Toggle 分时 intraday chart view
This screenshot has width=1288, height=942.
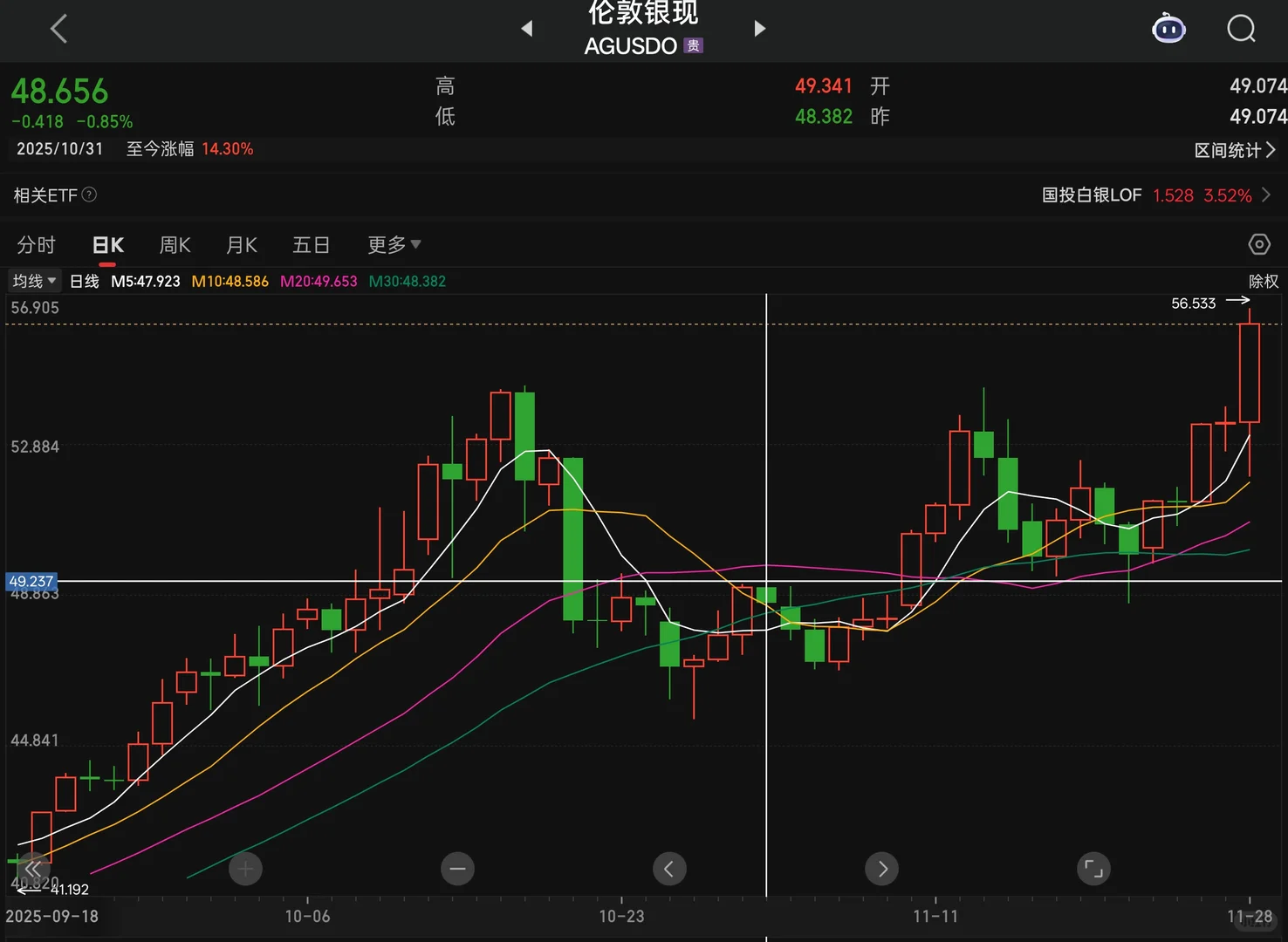click(x=36, y=245)
